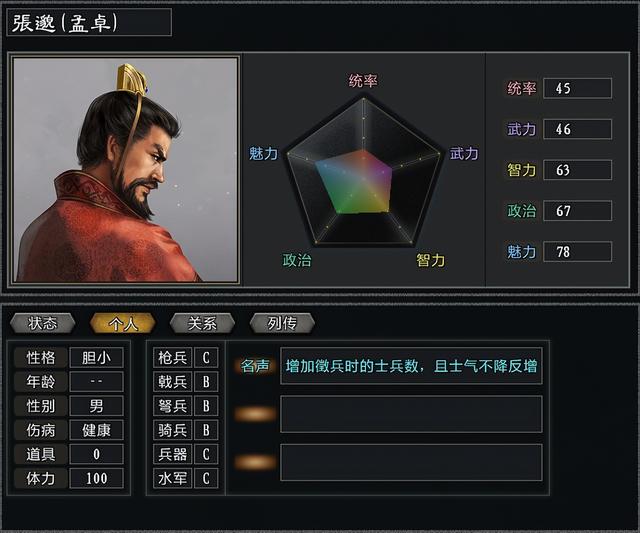Click the 統率 value field showing 45
Viewport: 640px width, 533px height.
tap(578, 88)
